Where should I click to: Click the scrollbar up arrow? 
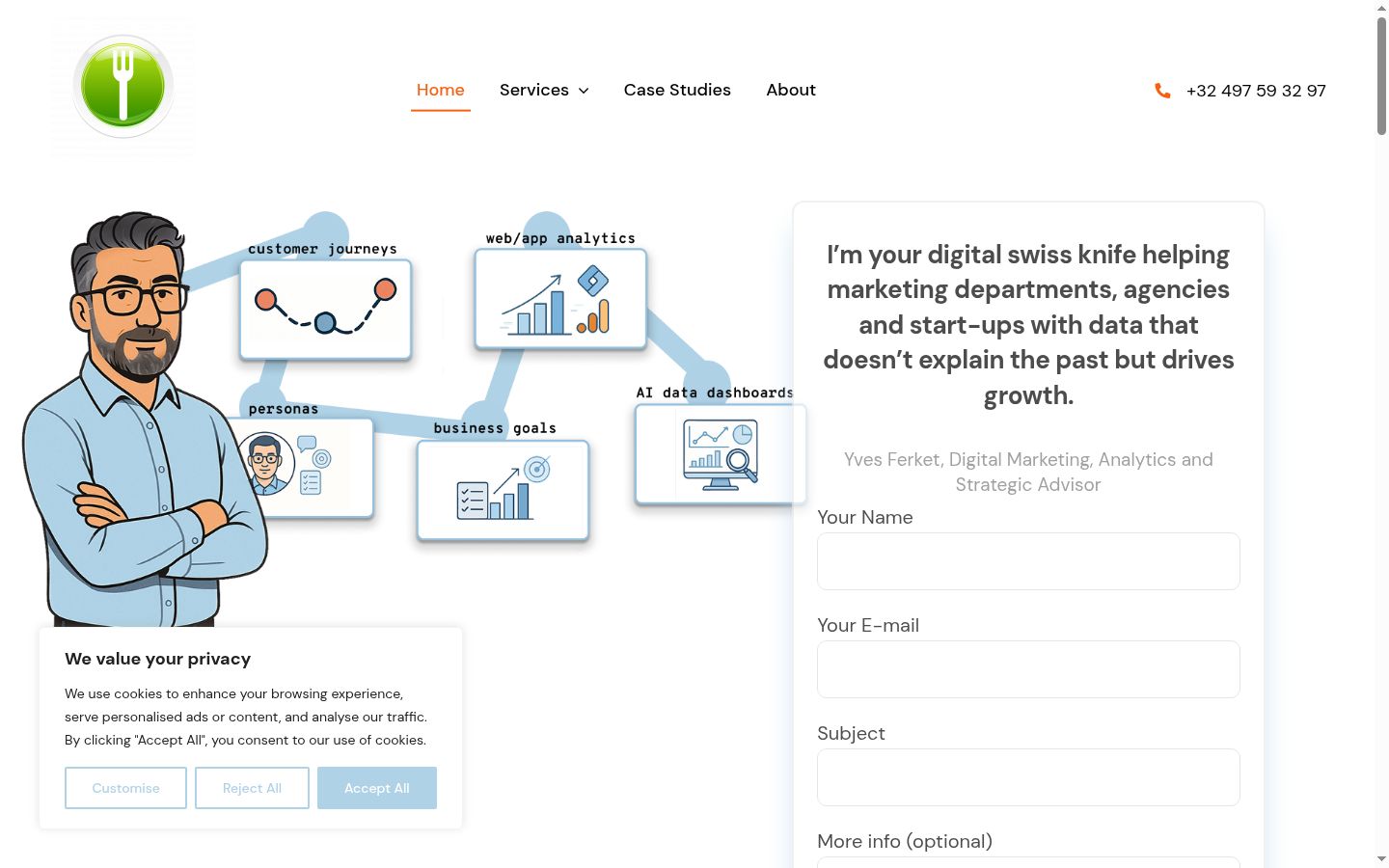(1381, 8)
